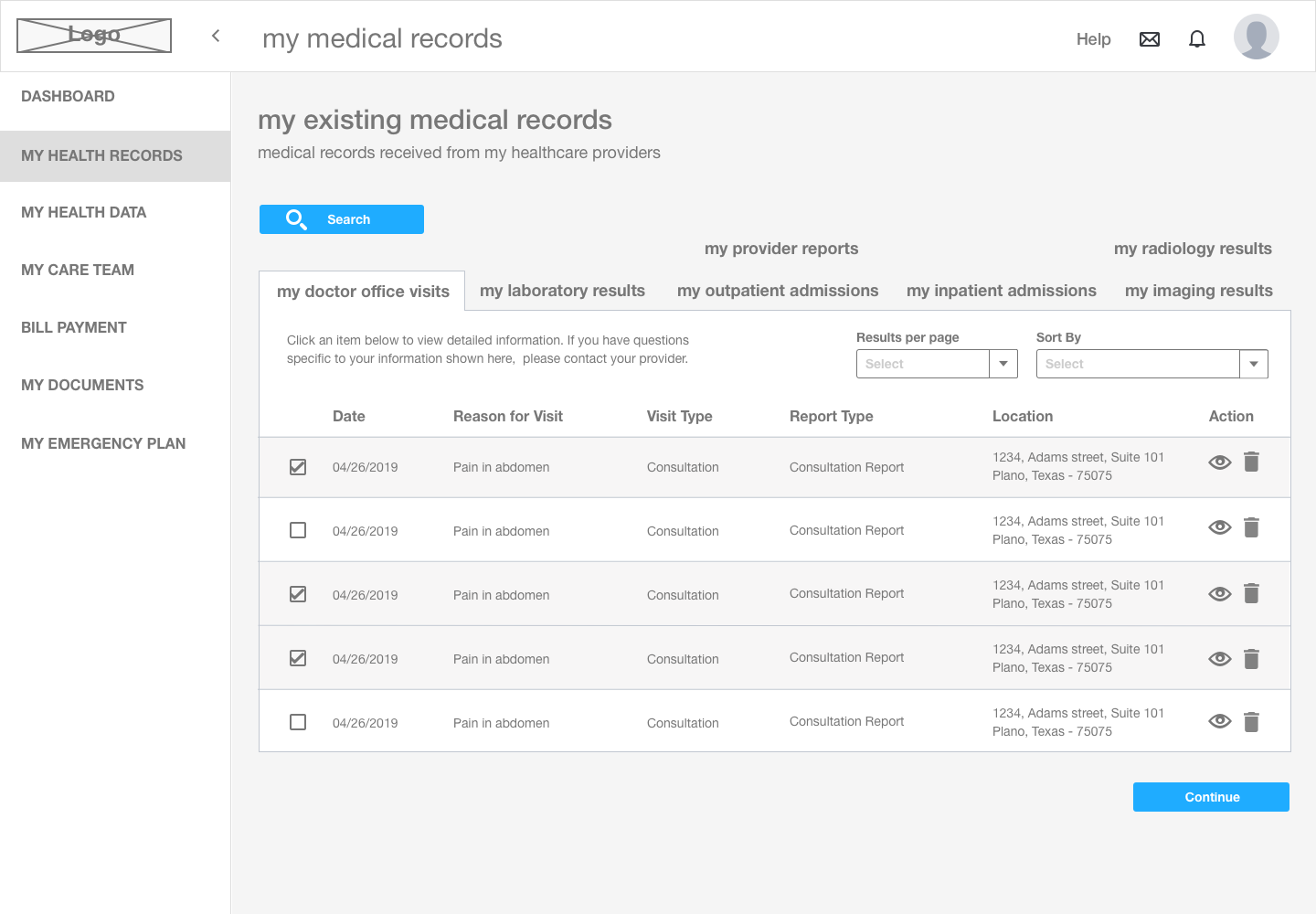
Task: Collapse the sidebar with the chevron arrow
Action: pyautogui.click(x=216, y=36)
